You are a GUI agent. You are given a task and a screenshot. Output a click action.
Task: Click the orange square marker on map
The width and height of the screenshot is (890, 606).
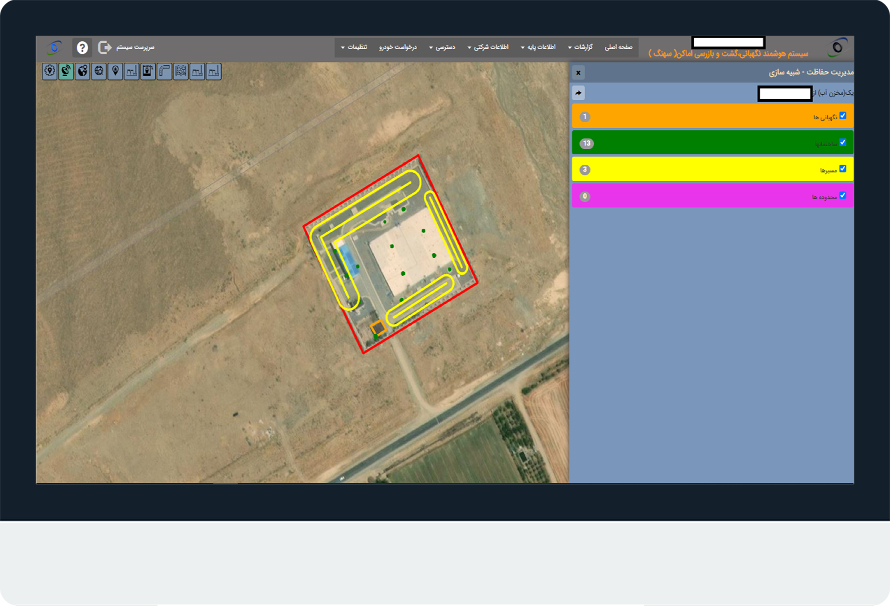377,327
